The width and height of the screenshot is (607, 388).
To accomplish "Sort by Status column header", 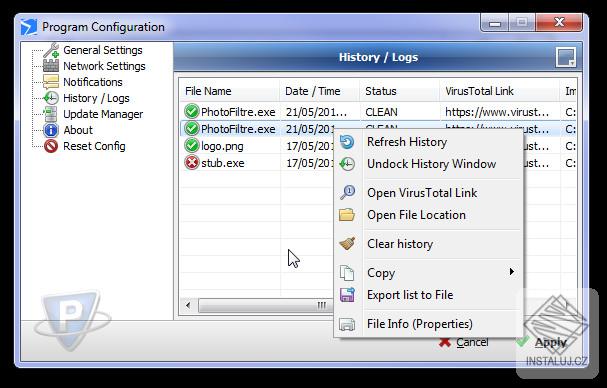I will [400, 91].
